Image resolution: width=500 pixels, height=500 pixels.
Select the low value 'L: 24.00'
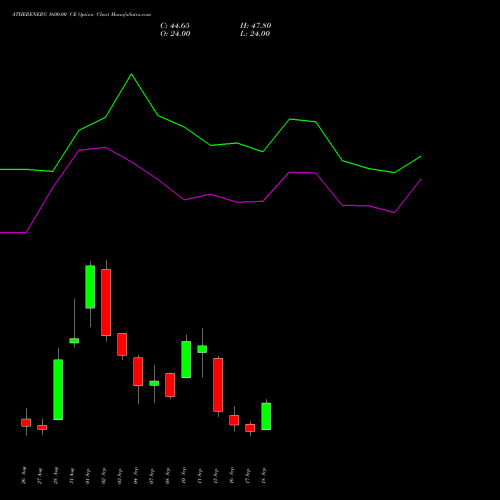tap(255, 34)
